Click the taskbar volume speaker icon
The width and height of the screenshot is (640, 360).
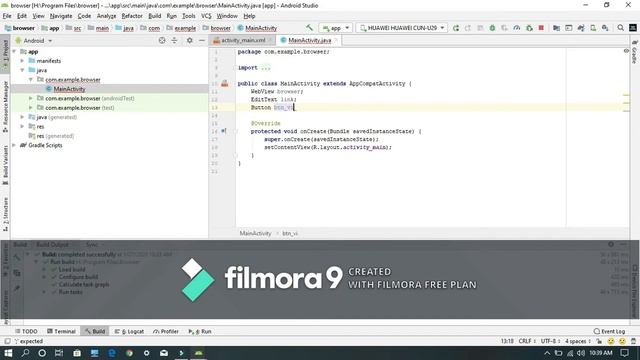(x=581, y=353)
